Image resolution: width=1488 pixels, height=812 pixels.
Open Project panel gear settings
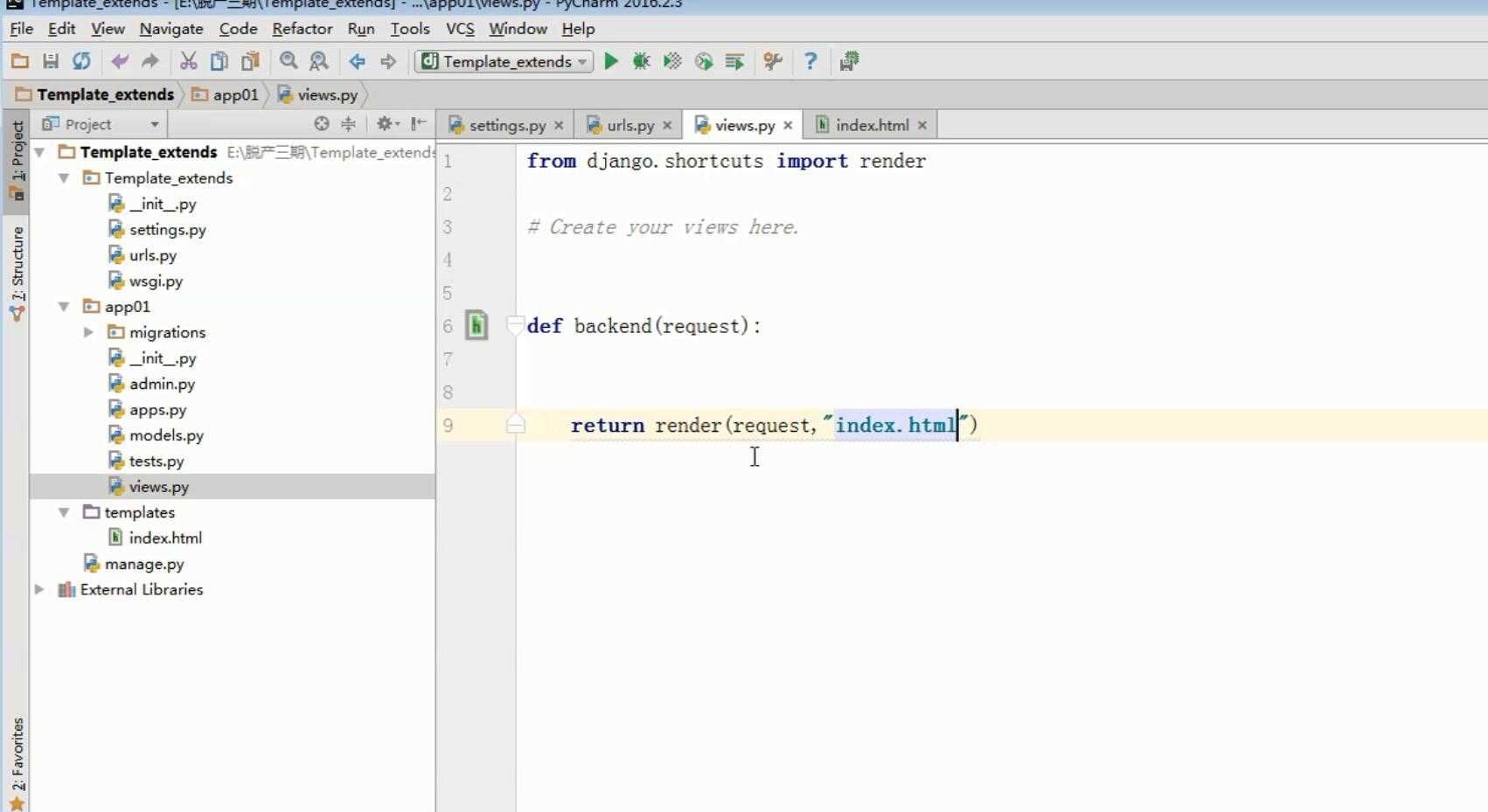click(387, 124)
